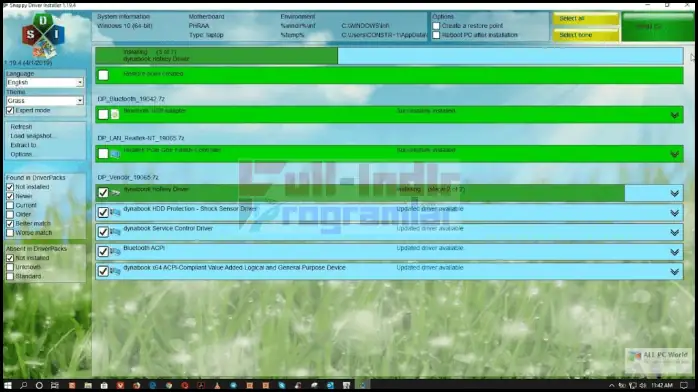Open the Language dropdown
The height and width of the screenshot is (392, 698).
(45, 83)
